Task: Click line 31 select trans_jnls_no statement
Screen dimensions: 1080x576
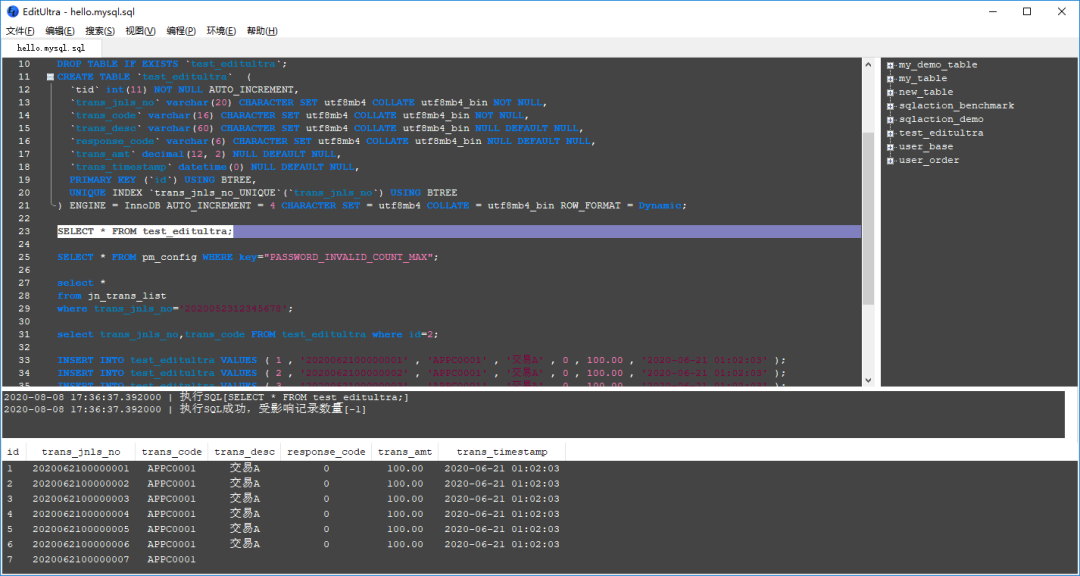Action: [x=247, y=334]
